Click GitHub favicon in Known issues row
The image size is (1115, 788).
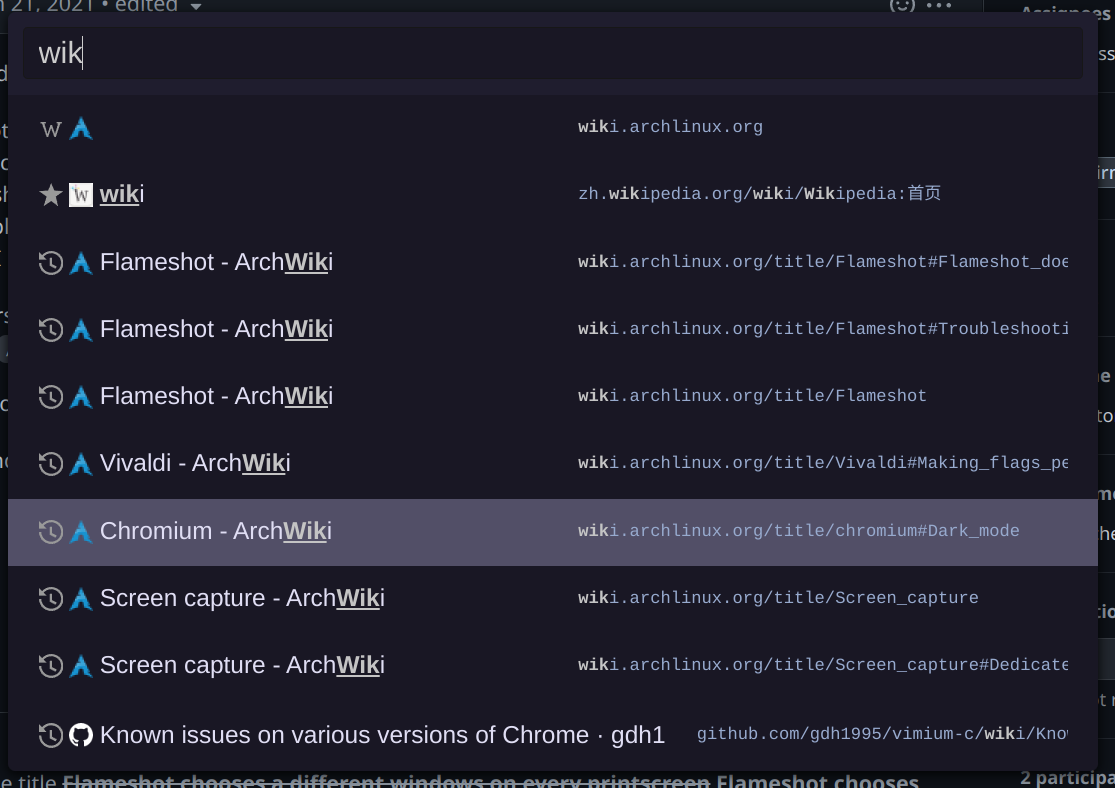coord(81,735)
